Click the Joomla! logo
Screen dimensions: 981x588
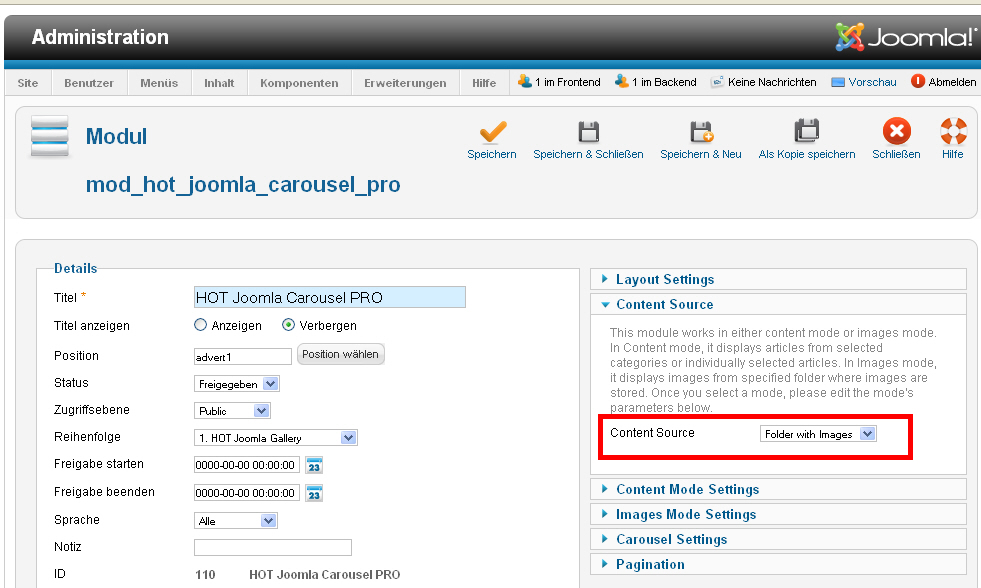(905, 37)
